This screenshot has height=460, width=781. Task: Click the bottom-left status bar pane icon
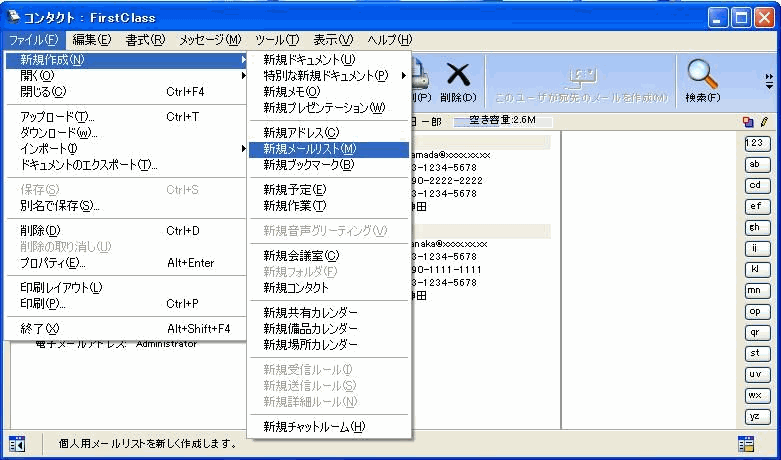17,444
